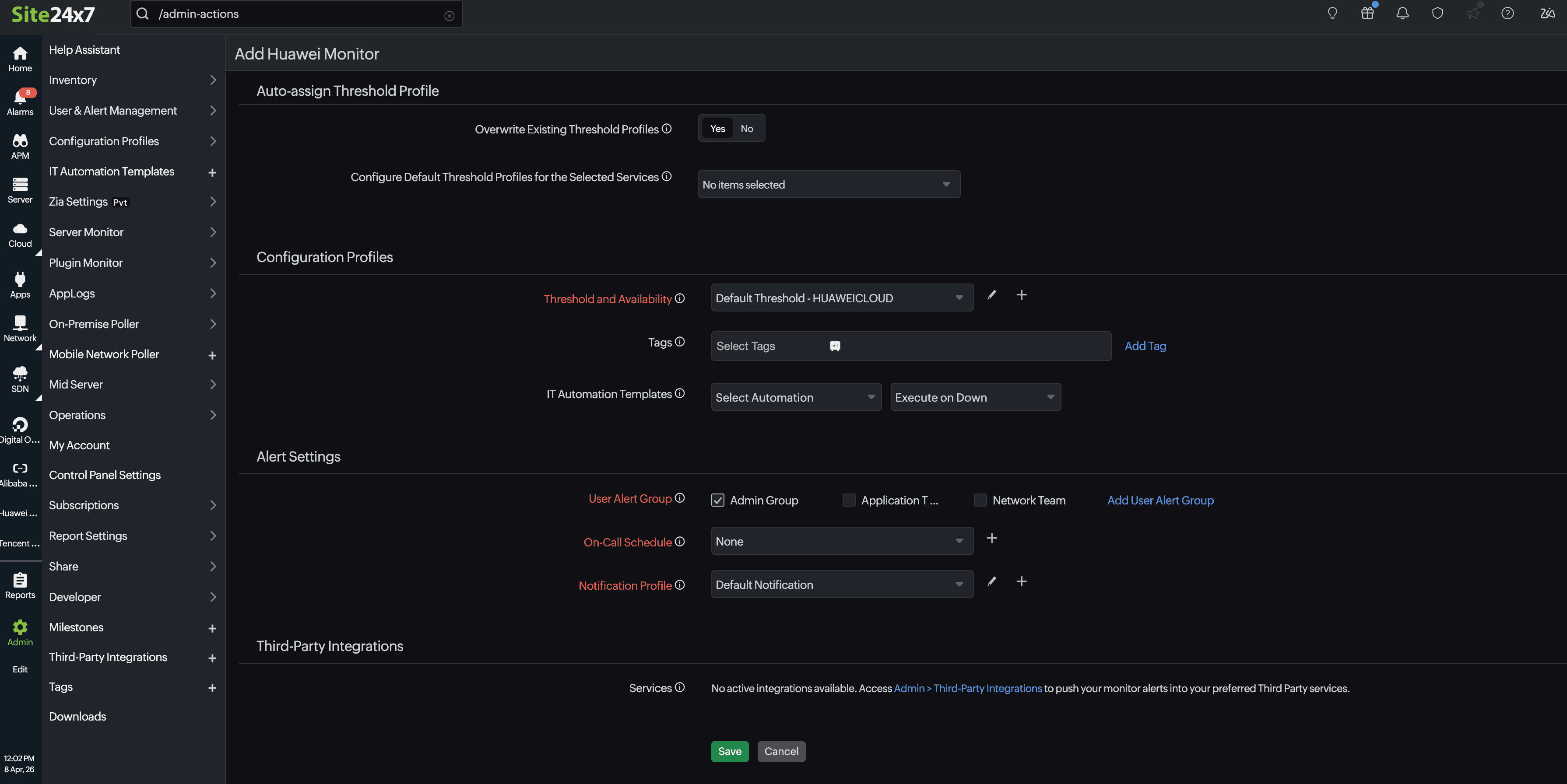Select My Account in the sidebar menu
This screenshot has height=784, width=1567.
[x=79, y=444]
